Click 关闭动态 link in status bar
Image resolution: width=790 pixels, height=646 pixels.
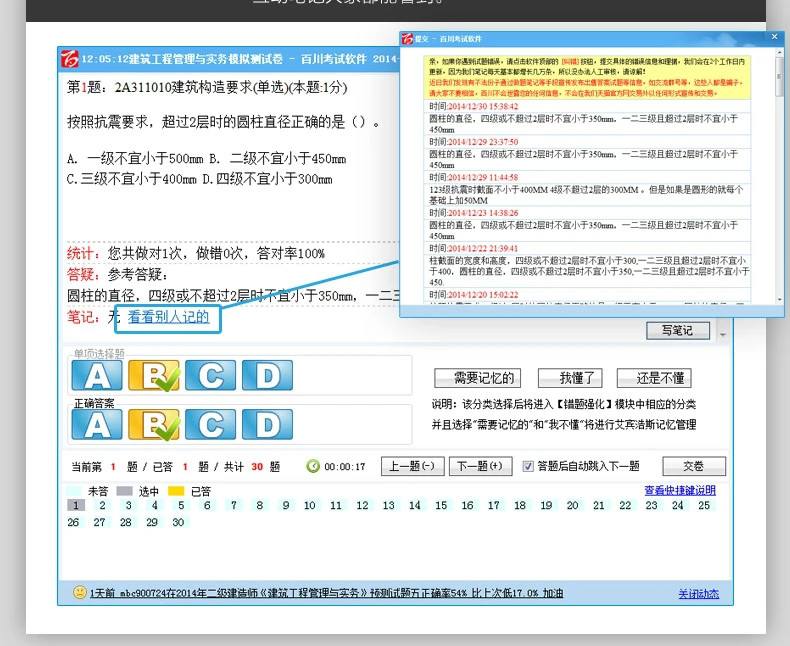coord(698,594)
